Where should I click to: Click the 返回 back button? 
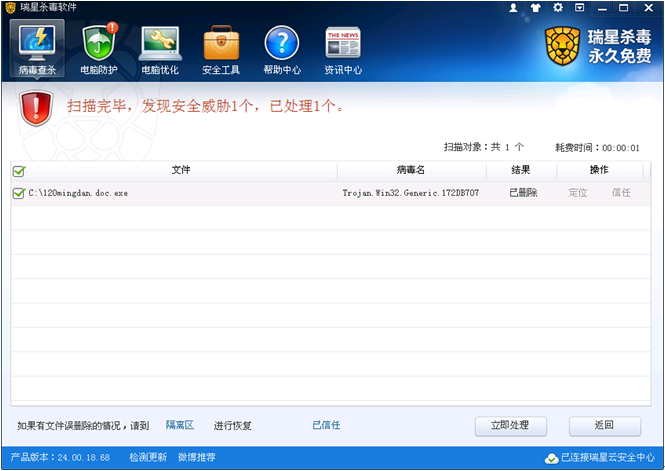(604, 426)
